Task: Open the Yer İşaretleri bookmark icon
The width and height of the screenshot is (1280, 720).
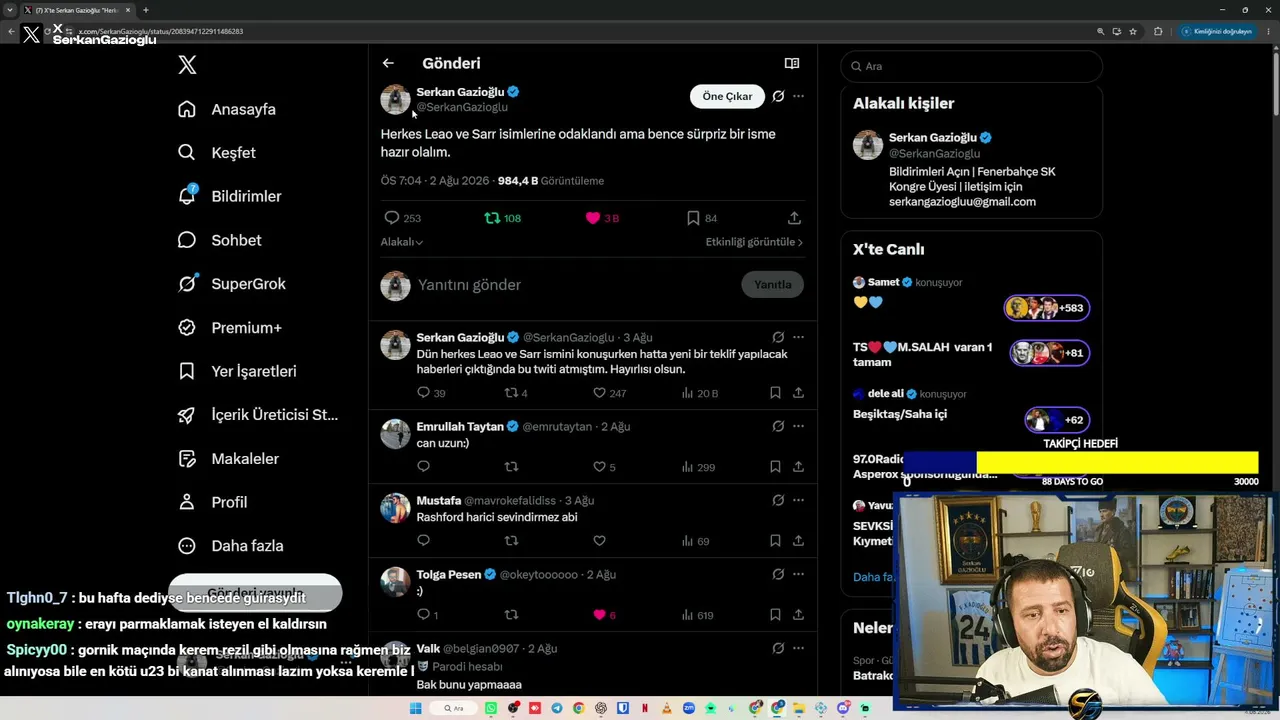Action: click(x=187, y=371)
